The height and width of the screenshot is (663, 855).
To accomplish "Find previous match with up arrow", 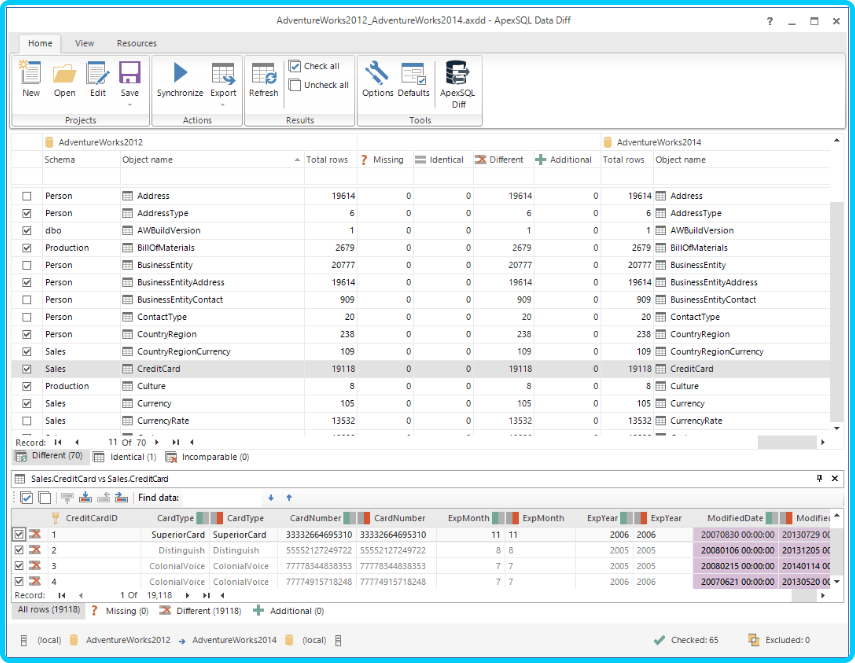I will coord(289,497).
